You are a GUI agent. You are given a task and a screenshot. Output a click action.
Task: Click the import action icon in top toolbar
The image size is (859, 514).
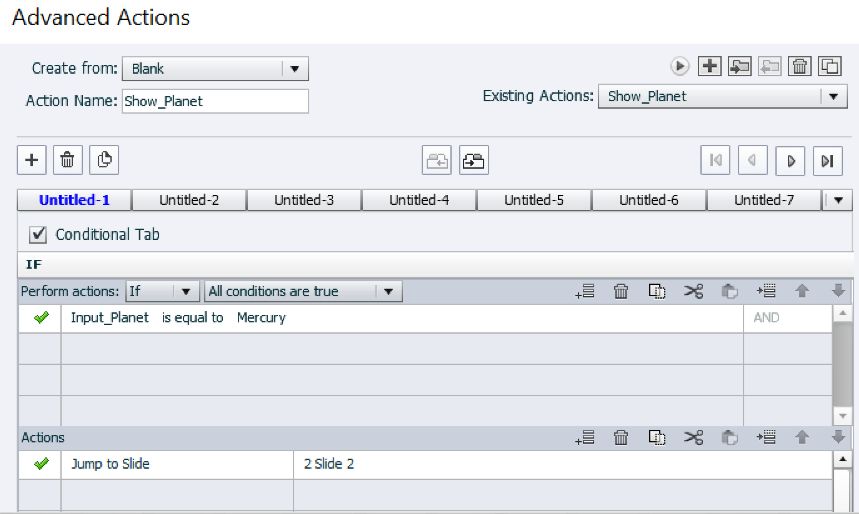coord(740,66)
